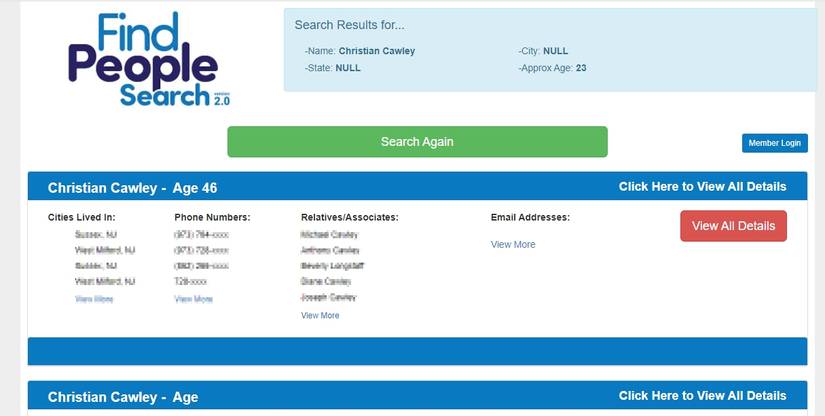This screenshot has width=825, height=416.
Task: Click the blurred phone number without area code
Action: [x=190, y=282]
